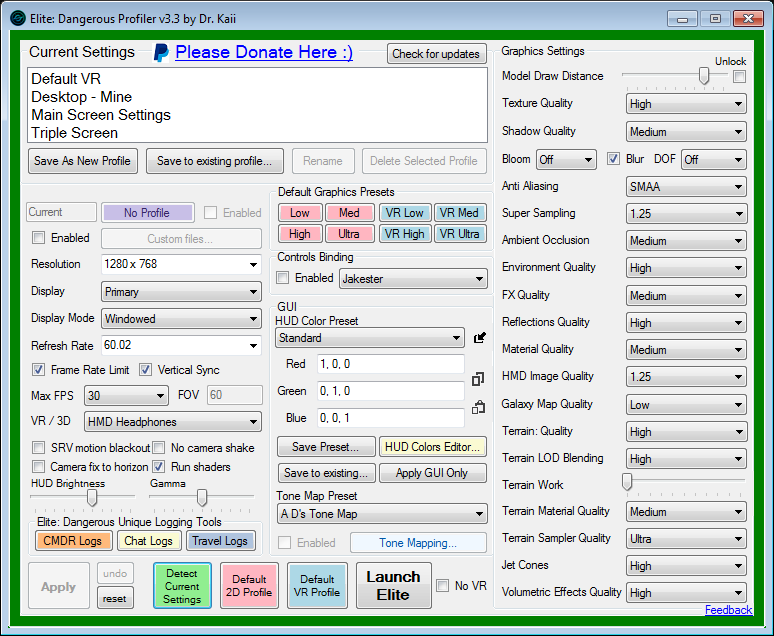Select the Default VR profile entry

tap(66, 79)
